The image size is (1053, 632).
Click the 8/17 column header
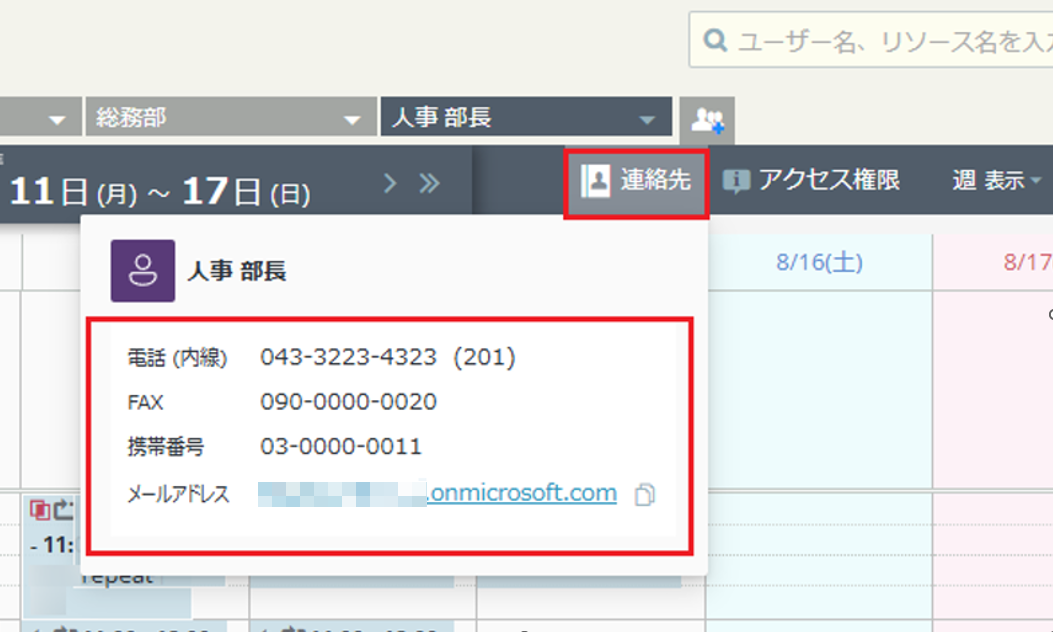[x=994, y=262]
